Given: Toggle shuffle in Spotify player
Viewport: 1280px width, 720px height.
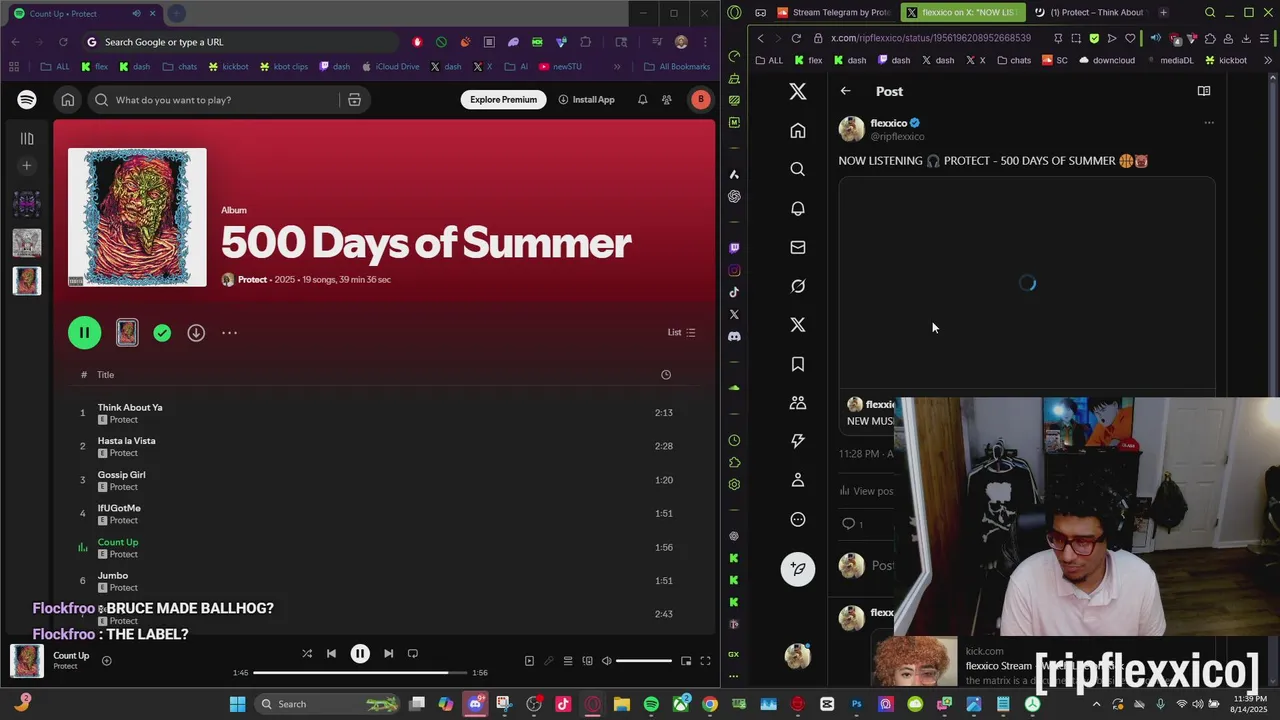Looking at the screenshot, I should tap(307, 654).
